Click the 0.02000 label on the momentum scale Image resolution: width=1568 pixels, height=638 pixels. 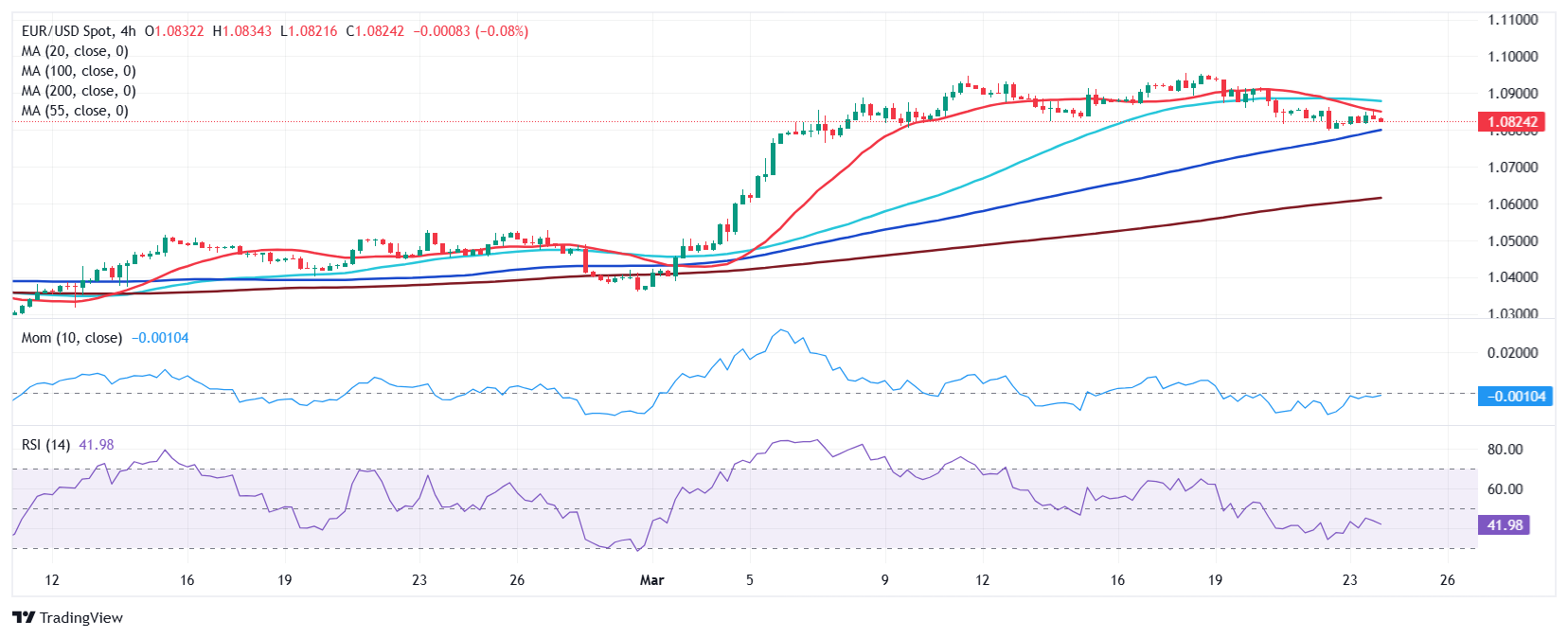pyautogui.click(x=1512, y=353)
